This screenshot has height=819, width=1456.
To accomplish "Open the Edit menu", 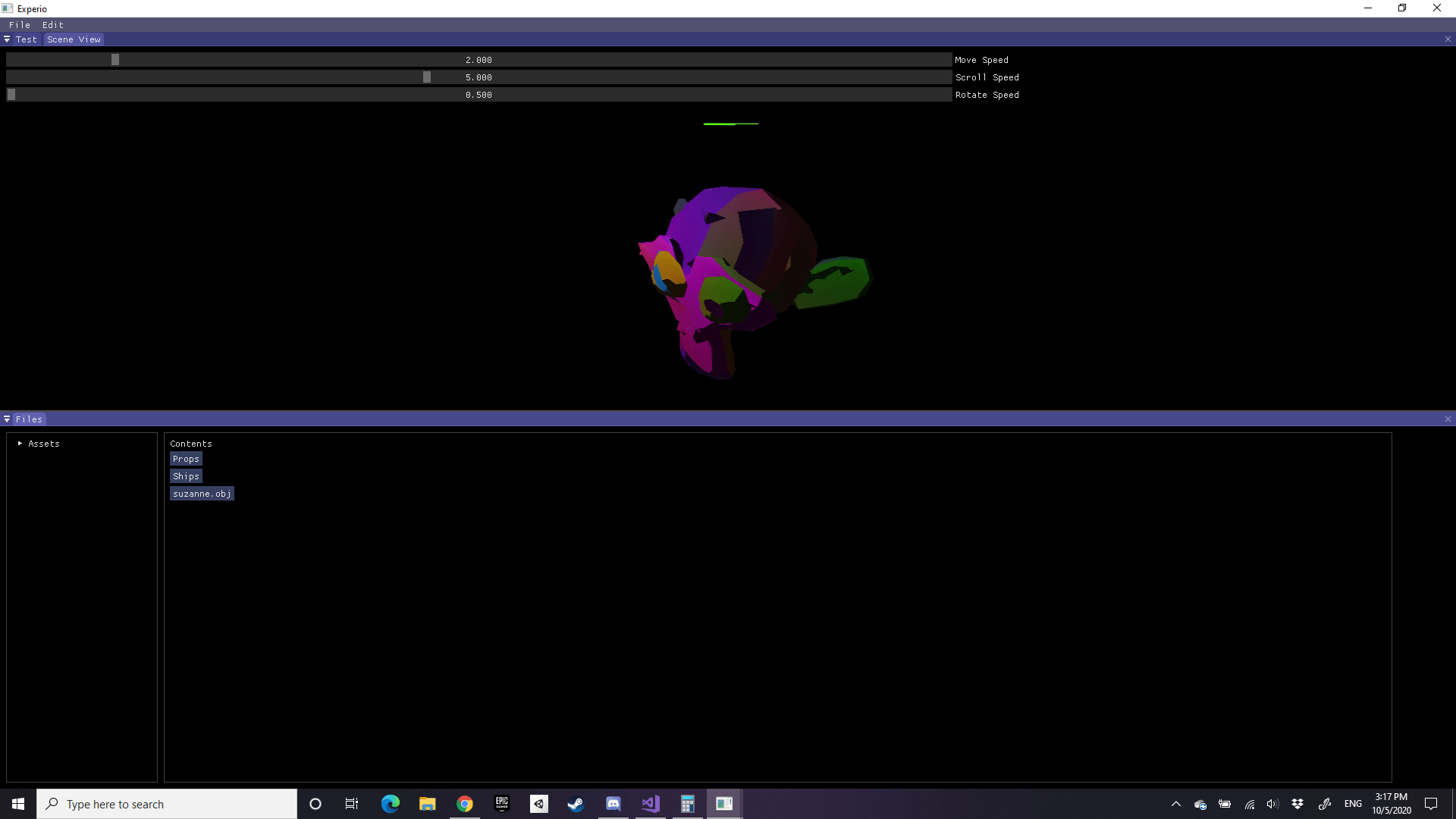I will click(x=52, y=24).
